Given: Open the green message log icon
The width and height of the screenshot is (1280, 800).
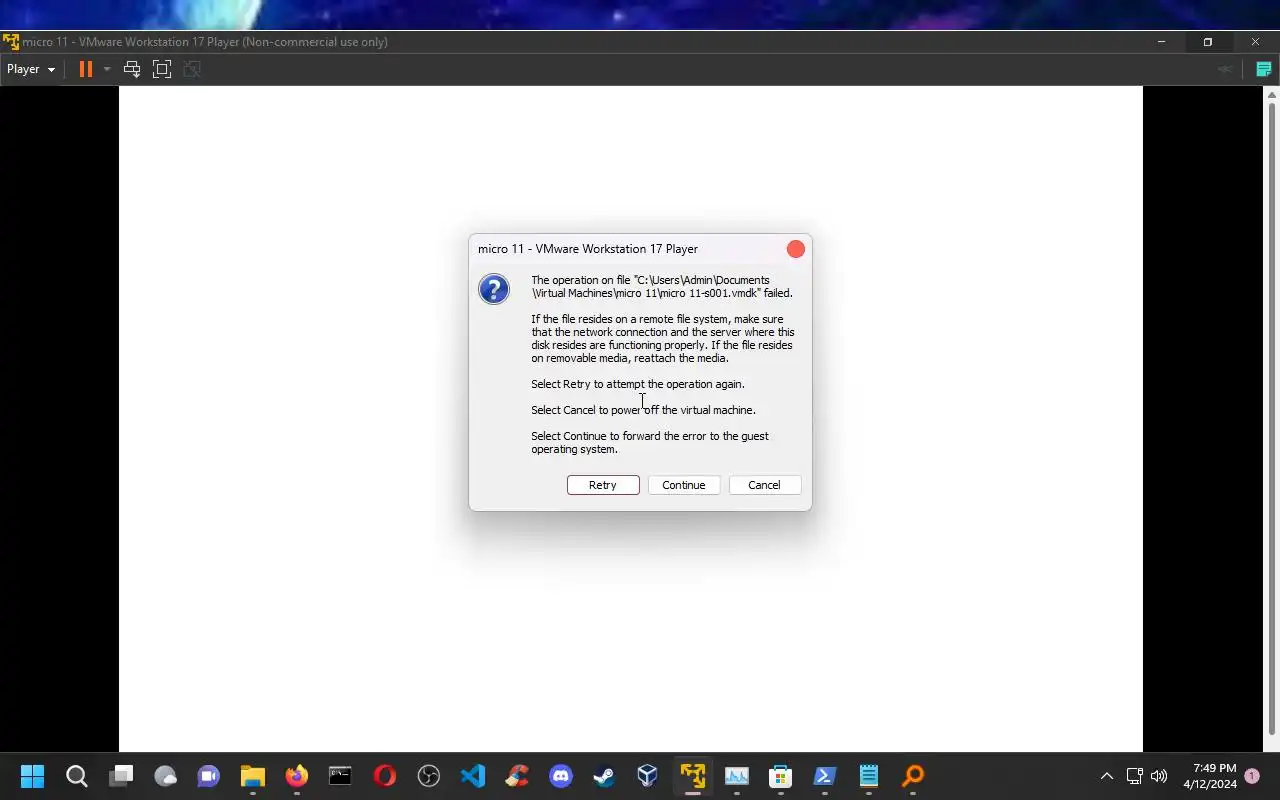Looking at the screenshot, I should [x=1263, y=69].
